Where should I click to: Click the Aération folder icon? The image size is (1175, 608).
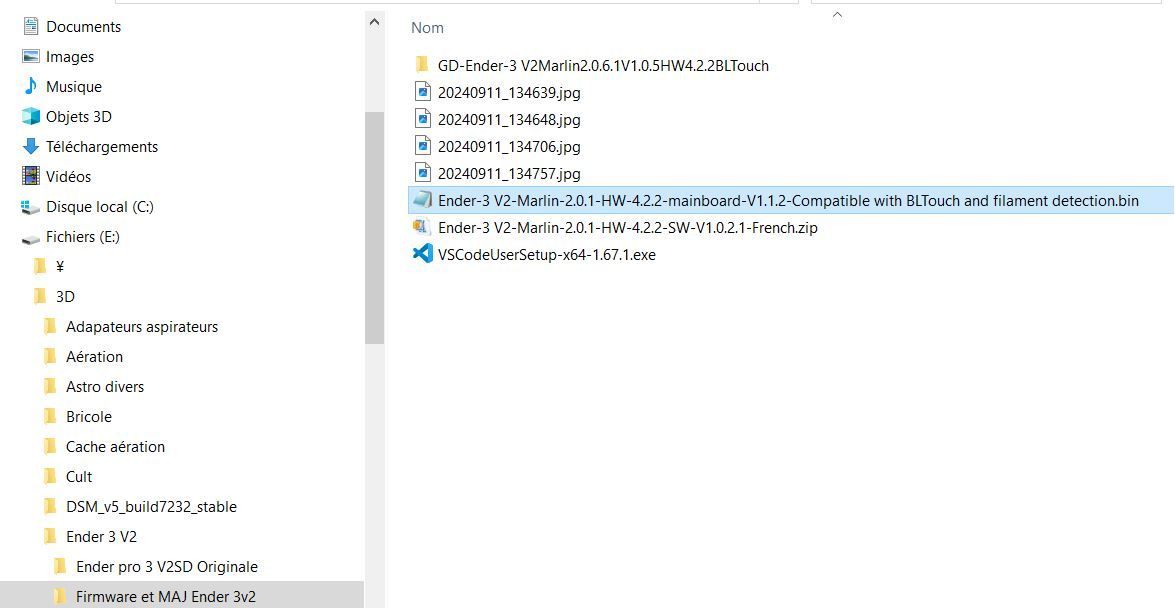[50, 355]
